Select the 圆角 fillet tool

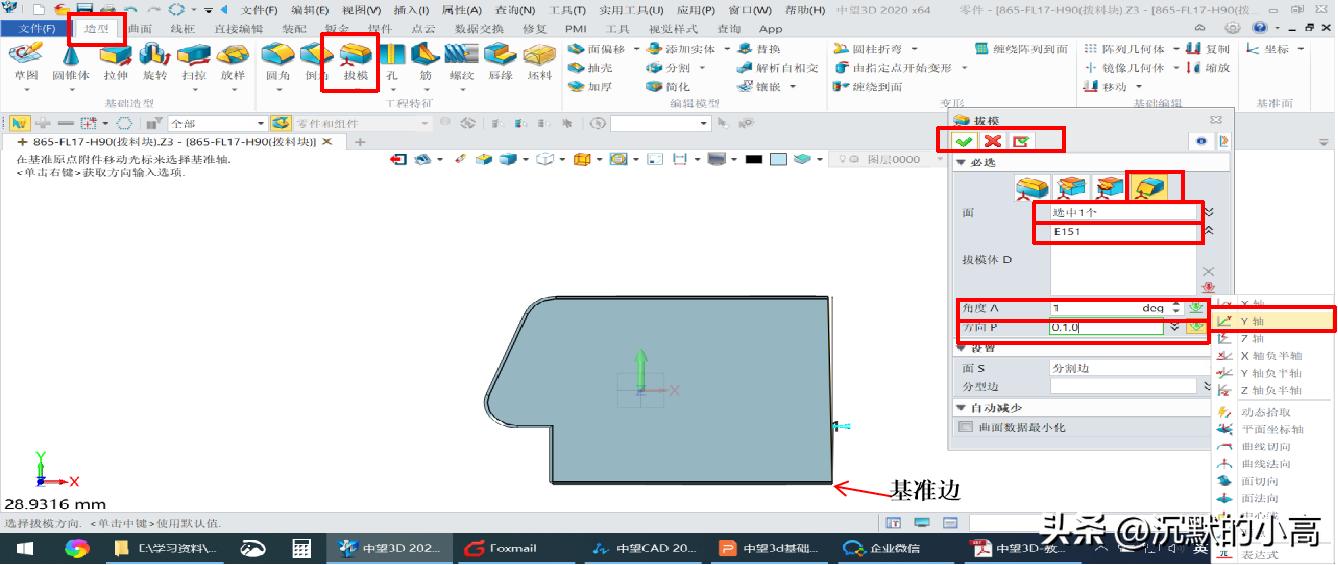[277, 62]
